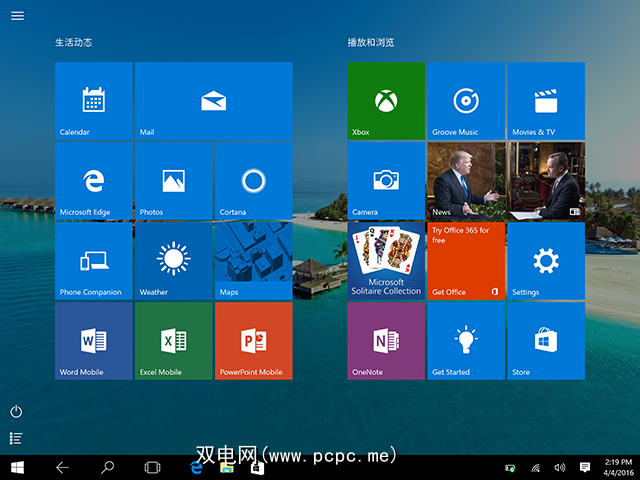The height and width of the screenshot is (480, 640).
Task: Show the All apps list
Action: tap(16, 438)
